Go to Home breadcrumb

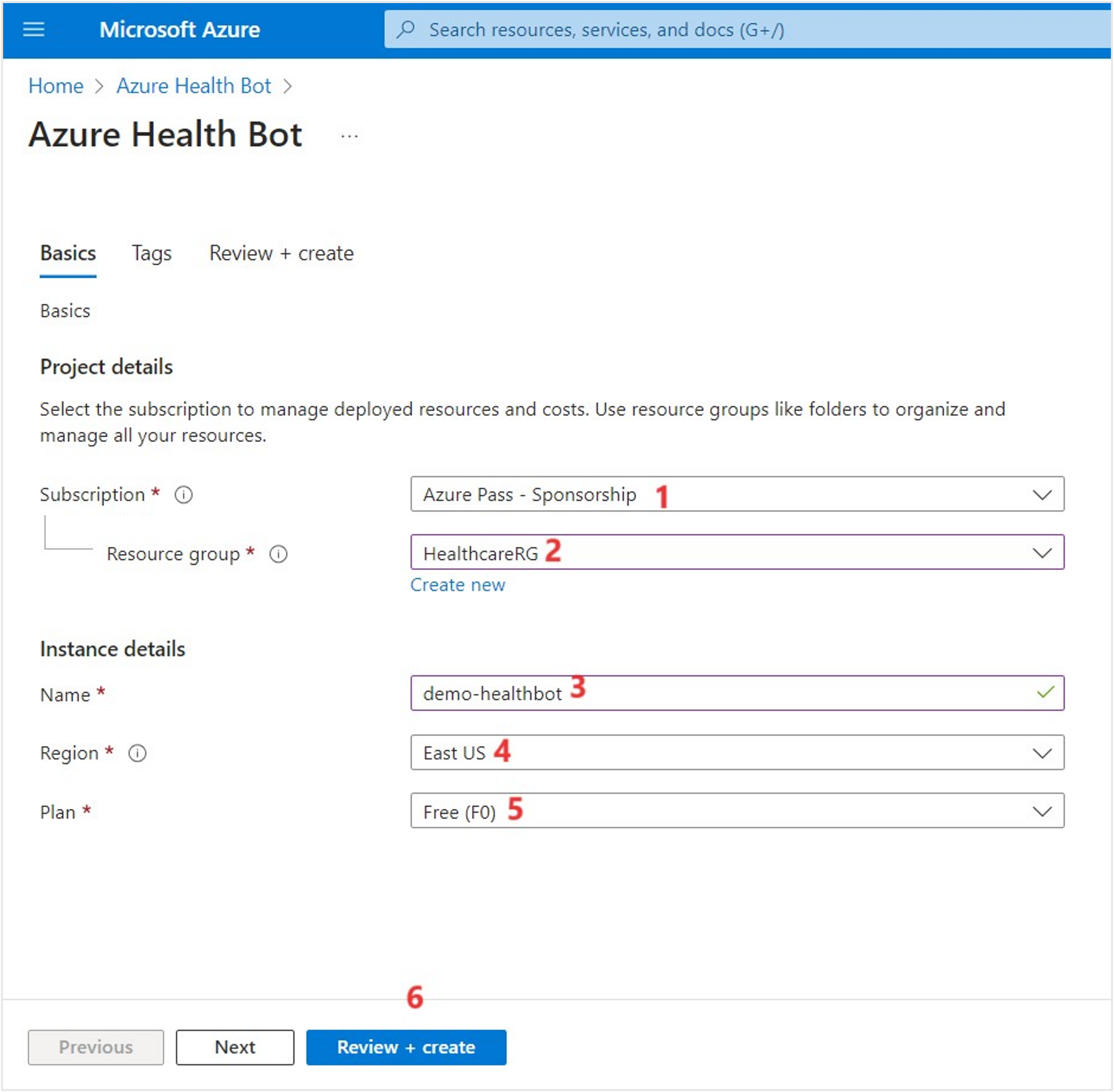(56, 86)
